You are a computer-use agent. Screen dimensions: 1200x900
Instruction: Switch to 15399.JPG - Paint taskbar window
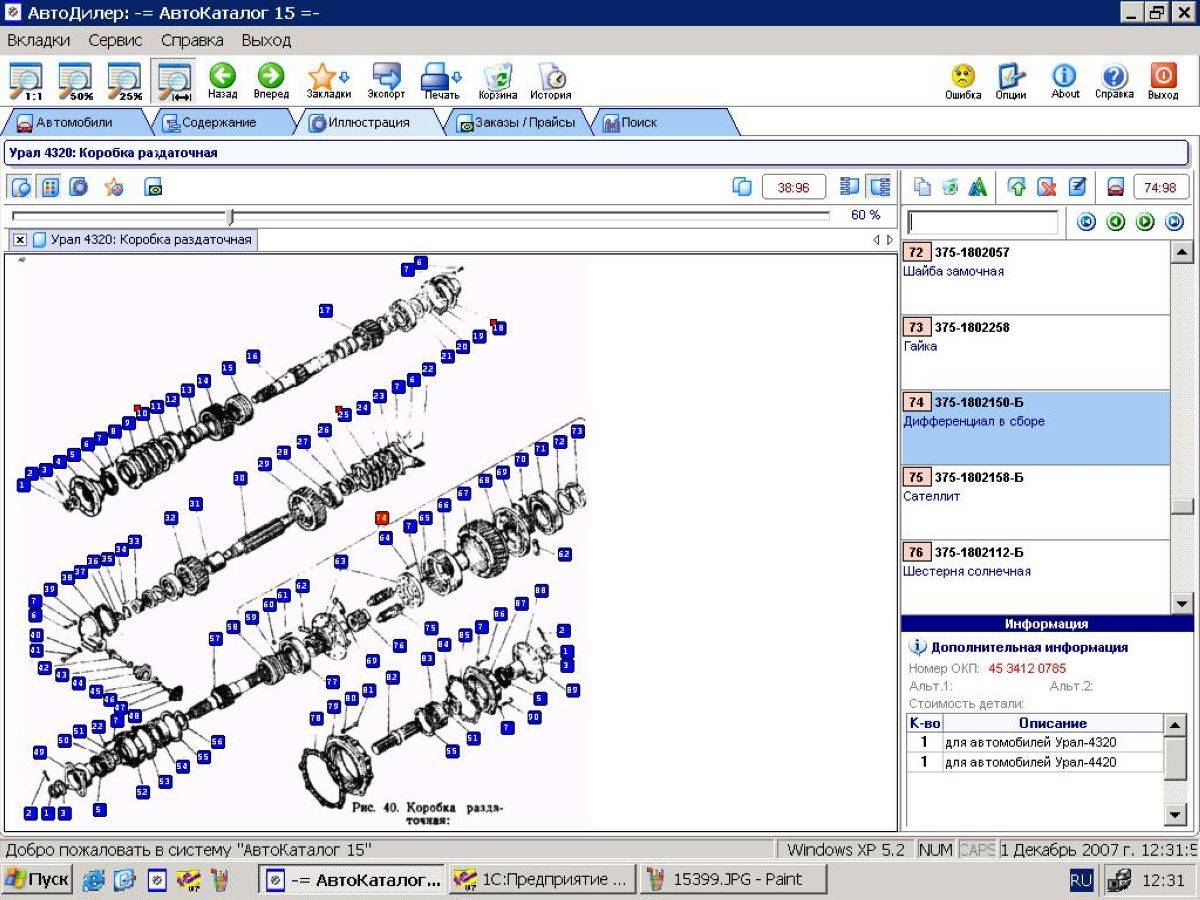pos(735,880)
